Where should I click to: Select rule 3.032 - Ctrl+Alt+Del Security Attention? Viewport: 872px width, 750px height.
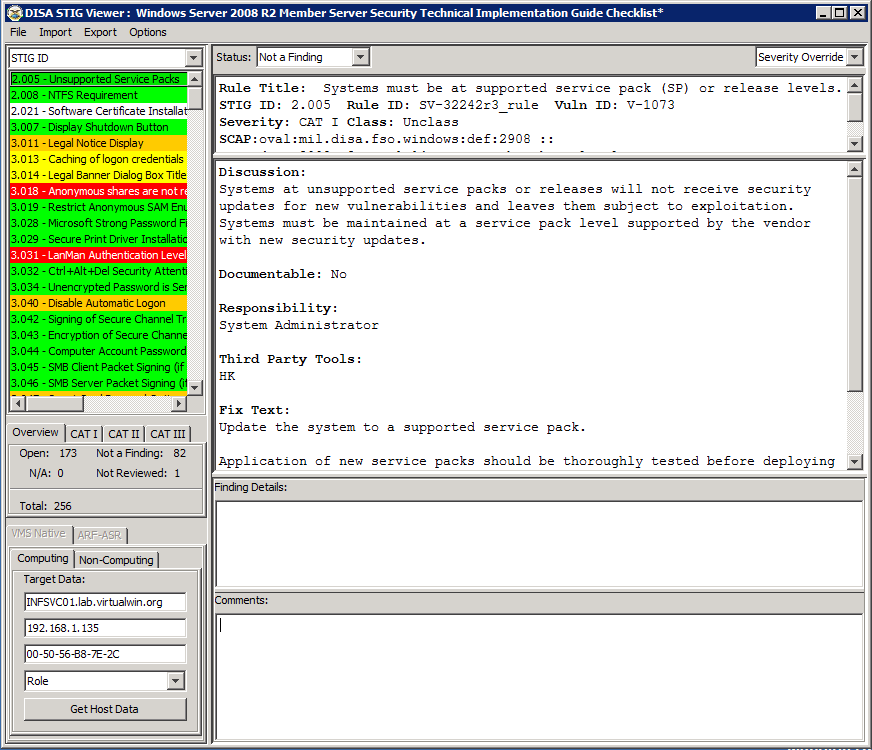click(x=98, y=271)
